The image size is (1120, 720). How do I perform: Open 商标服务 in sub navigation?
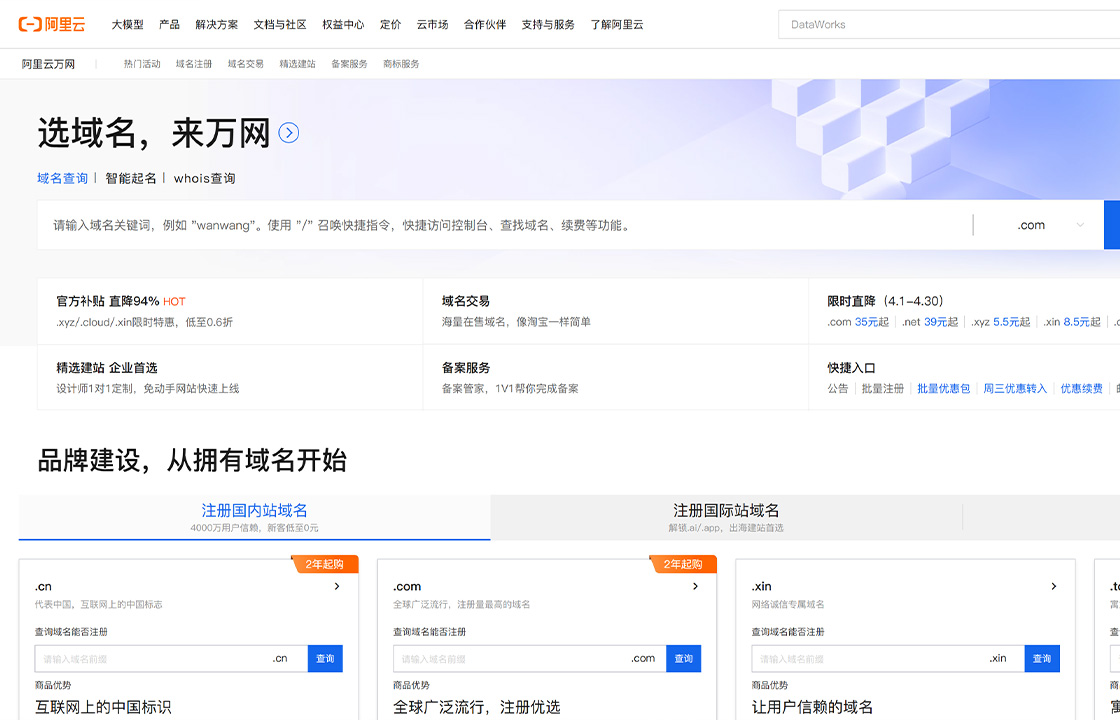(401, 64)
